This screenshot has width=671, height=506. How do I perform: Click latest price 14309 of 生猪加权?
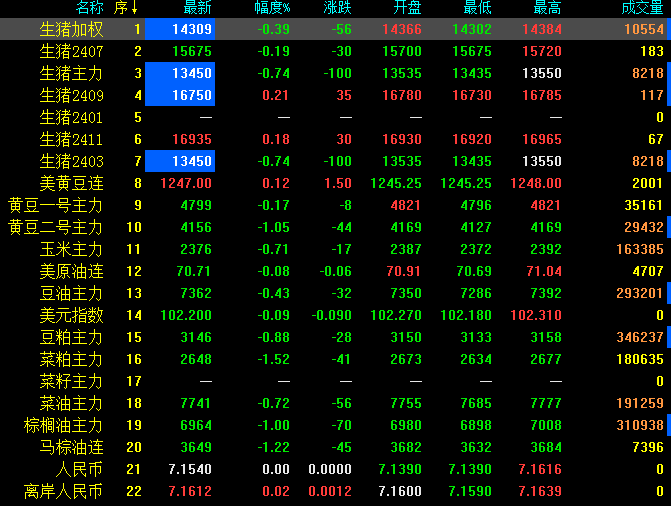pos(192,30)
